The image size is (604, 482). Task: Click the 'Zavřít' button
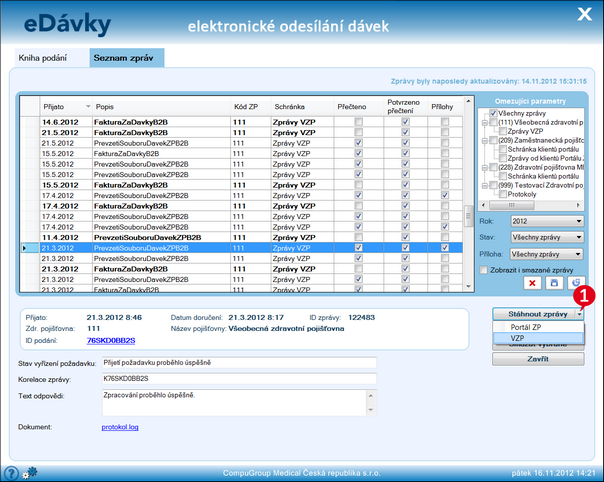pos(538,359)
